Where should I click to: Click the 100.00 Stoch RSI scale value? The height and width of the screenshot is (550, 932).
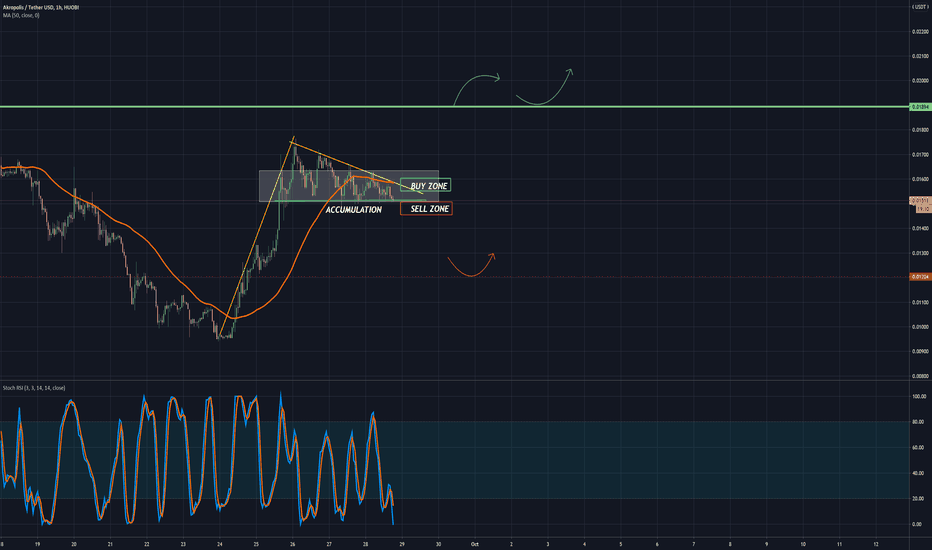tap(919, 396)
